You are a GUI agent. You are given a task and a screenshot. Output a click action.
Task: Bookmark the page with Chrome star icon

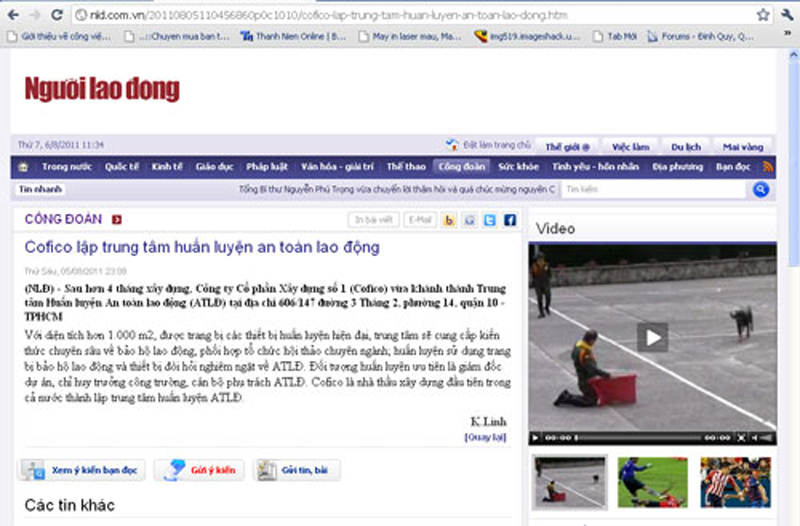(763, 15)
